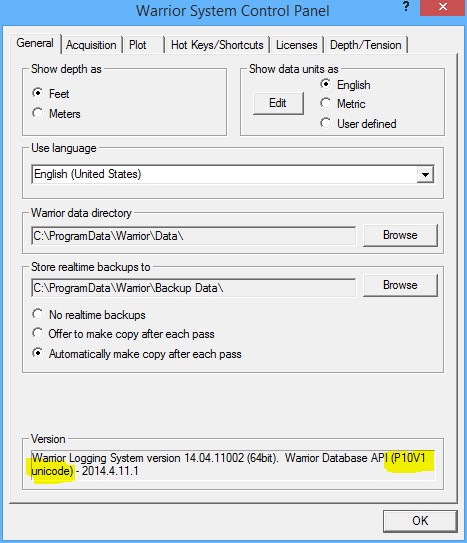Browse for Warrior data directory
The image size is (467, 543).
click(x=400, y=235)
